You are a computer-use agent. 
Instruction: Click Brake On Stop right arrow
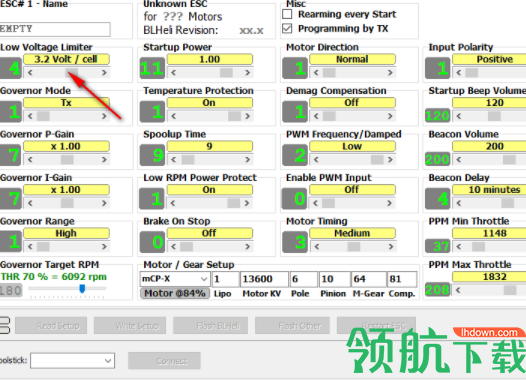[x=247, y=247]
